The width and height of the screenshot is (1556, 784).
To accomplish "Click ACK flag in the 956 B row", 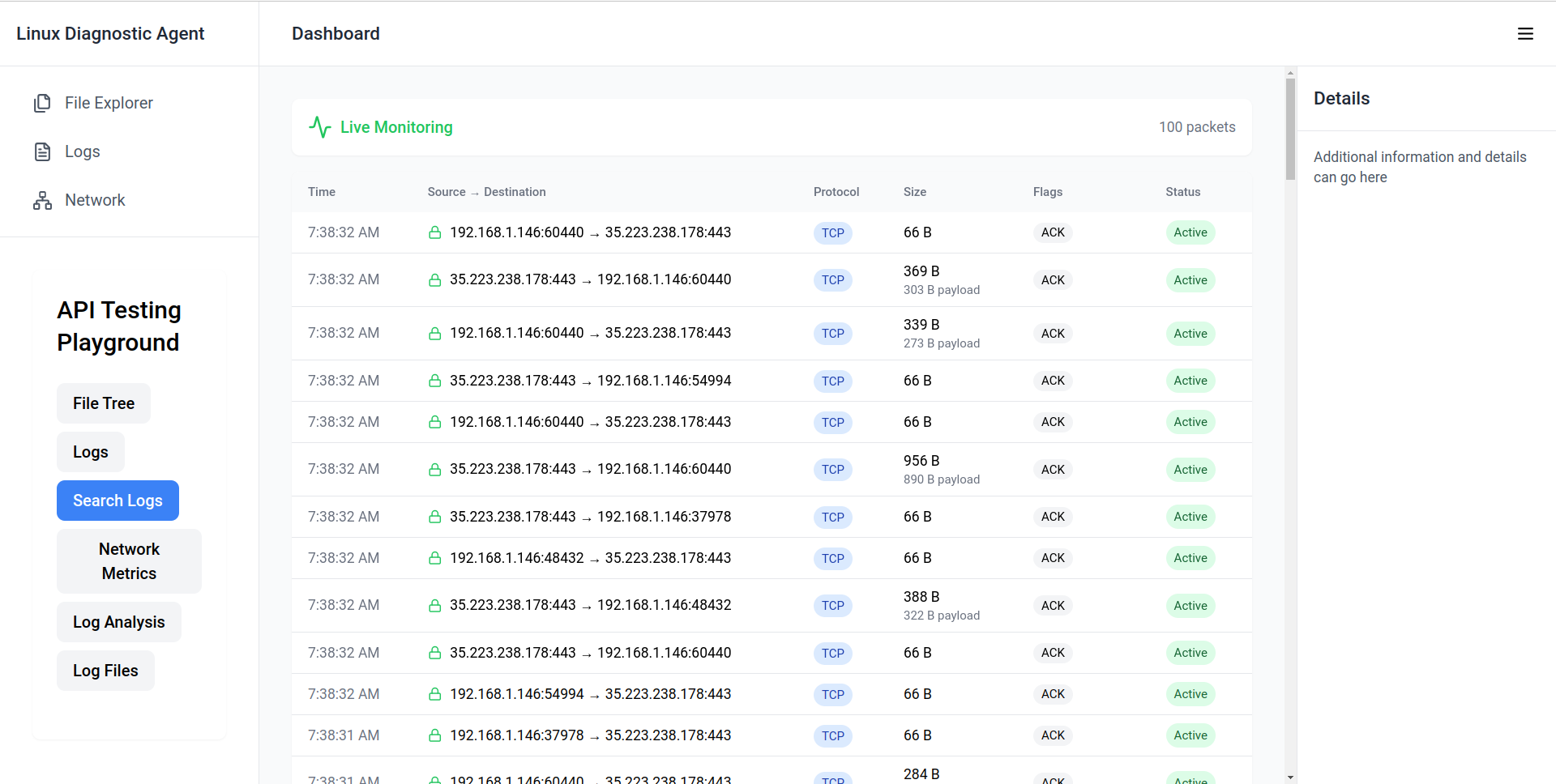I will pos(1053,470).
